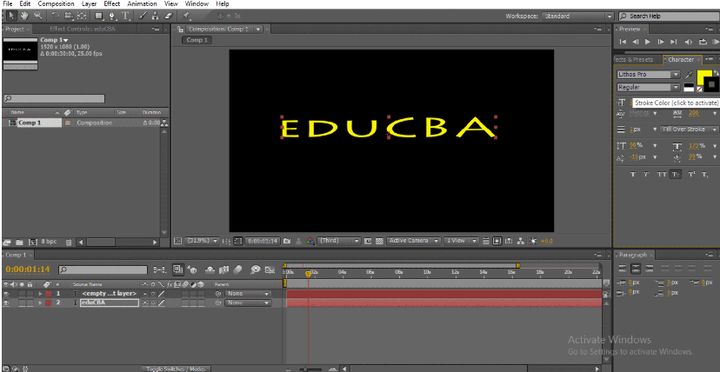
Task: Expand eduCBA layer 2 properties triangle
Action: 40,303
